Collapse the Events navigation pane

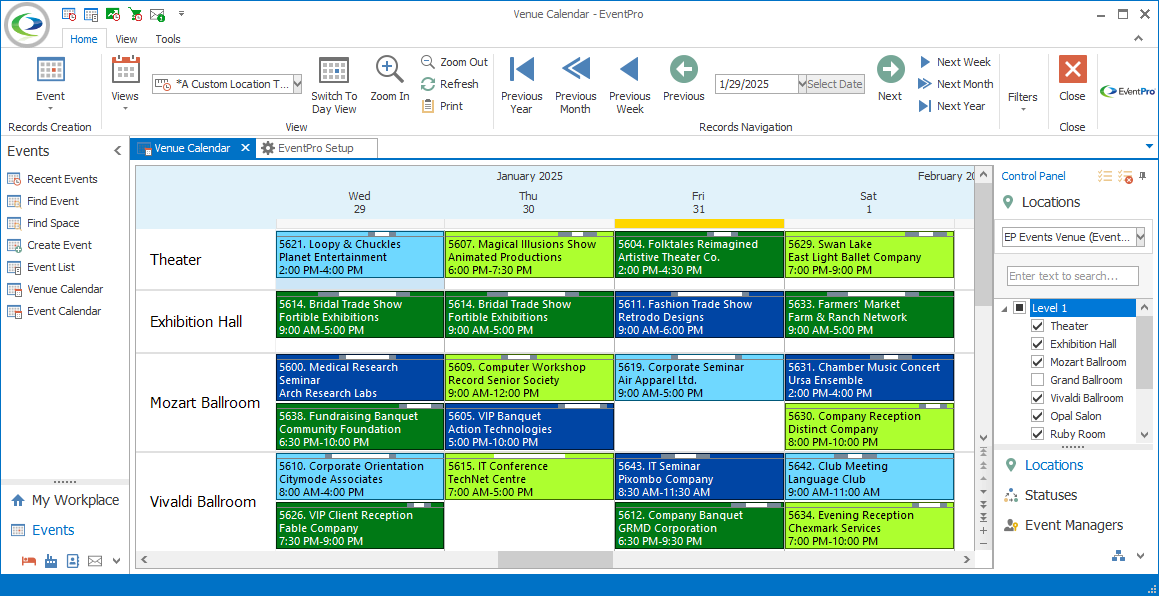pyautogui.click(x=117, y=151)
